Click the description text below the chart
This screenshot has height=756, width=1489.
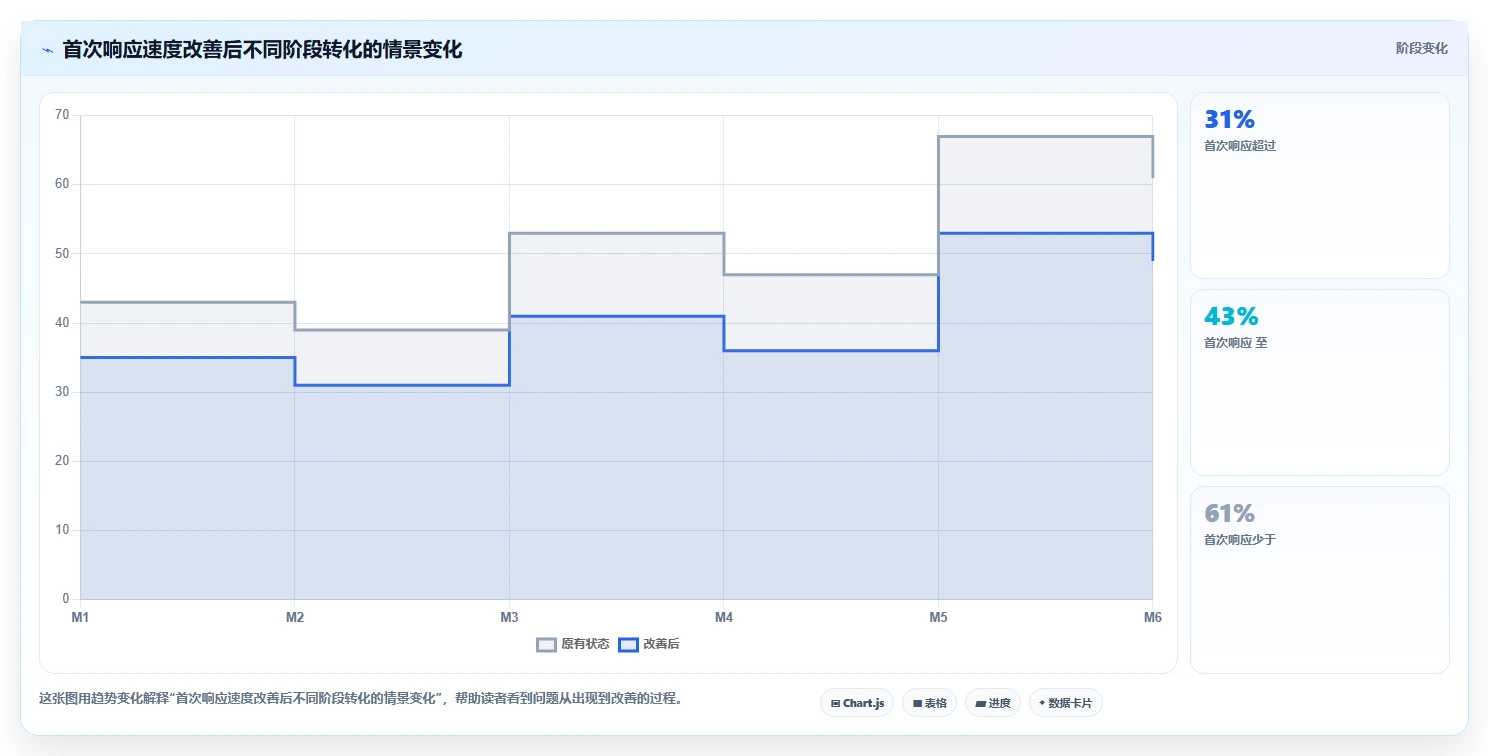point(363,698)
